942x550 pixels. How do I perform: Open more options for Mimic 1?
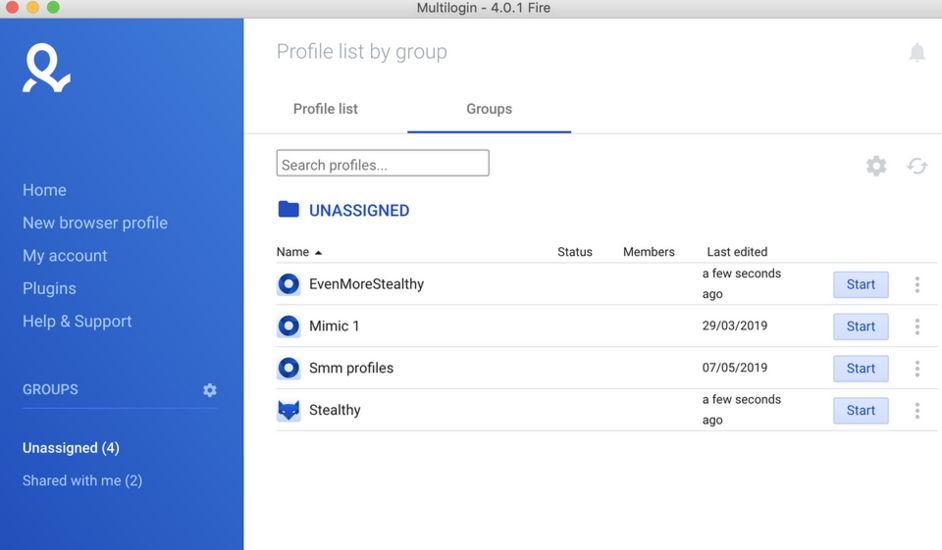pos(917,327)
